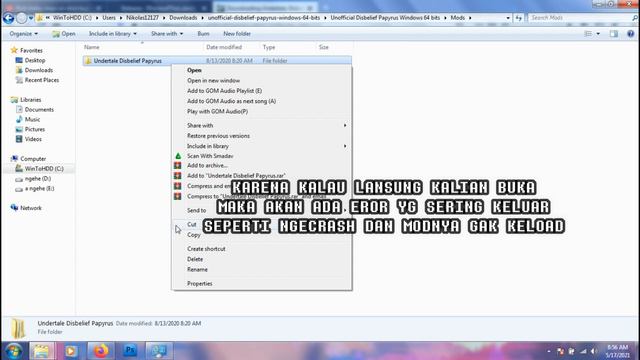This screenshot has width=640, height=360.
Task: Choose Copy in context menu
Action: (x=262, y=235)
